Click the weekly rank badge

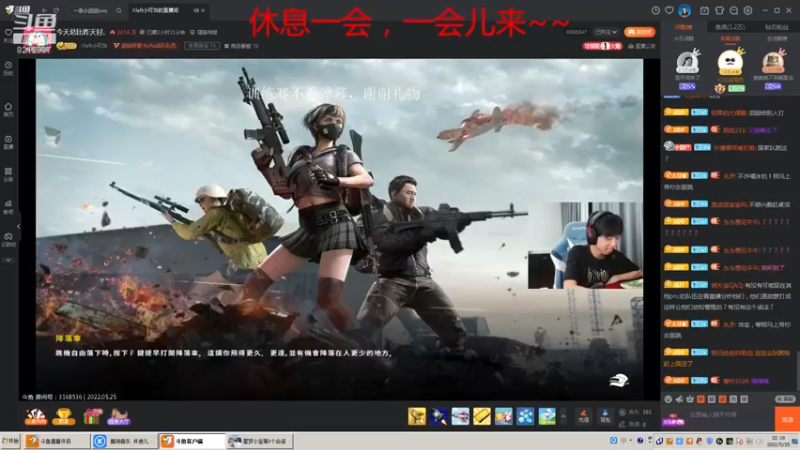point(202,46)
